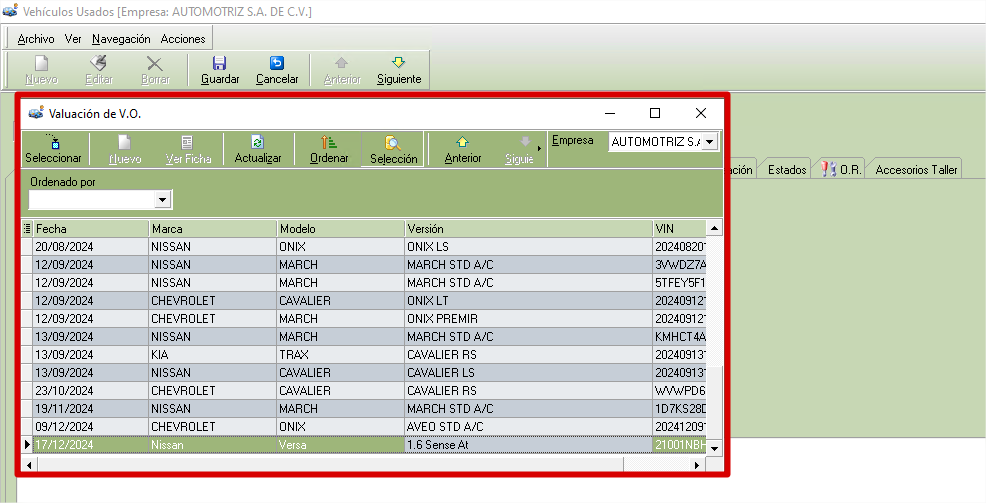Click the Ordenar sort icon

tap(328, 142)
